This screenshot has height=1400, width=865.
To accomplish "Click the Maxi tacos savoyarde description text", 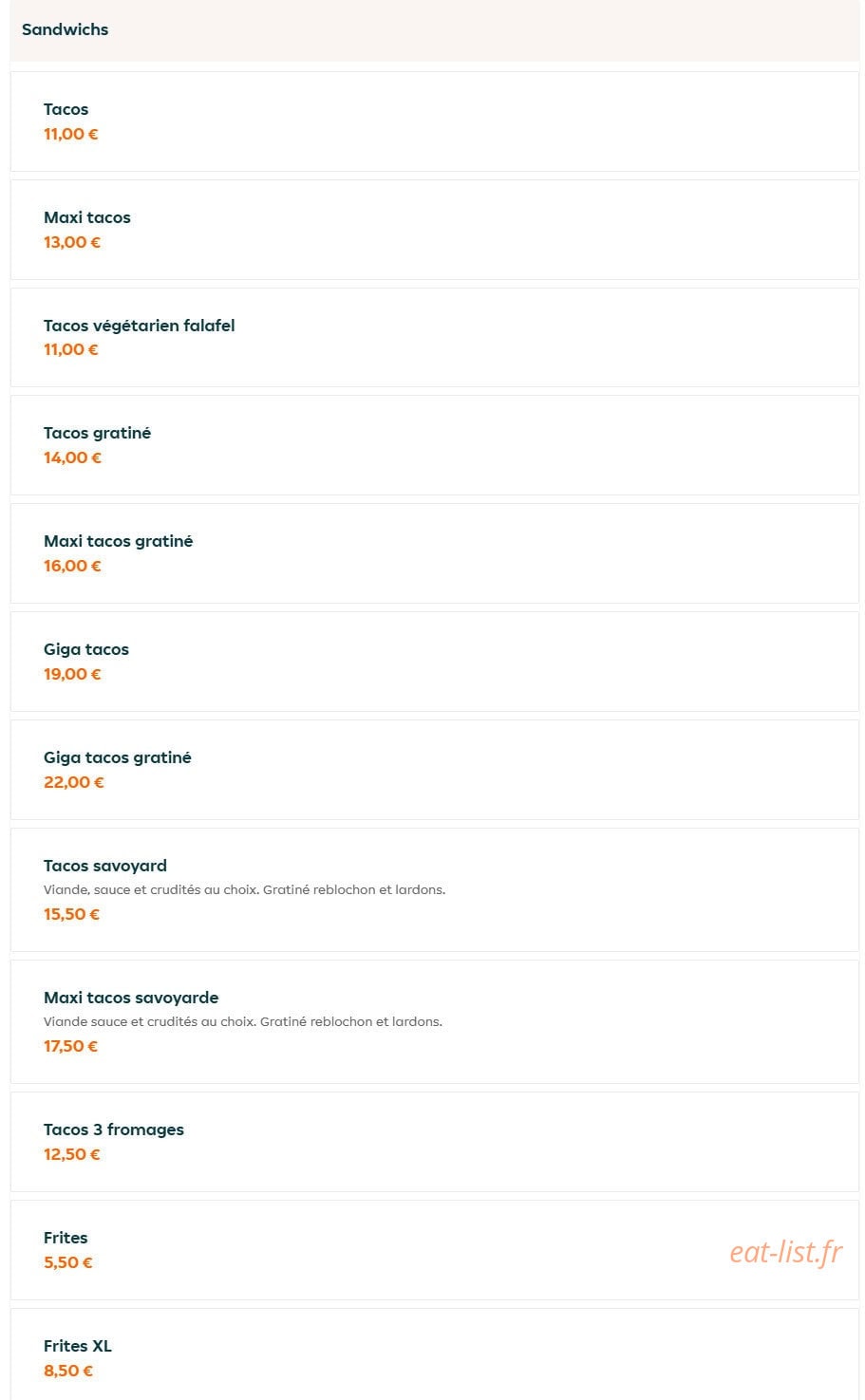I will (243, 1022).
